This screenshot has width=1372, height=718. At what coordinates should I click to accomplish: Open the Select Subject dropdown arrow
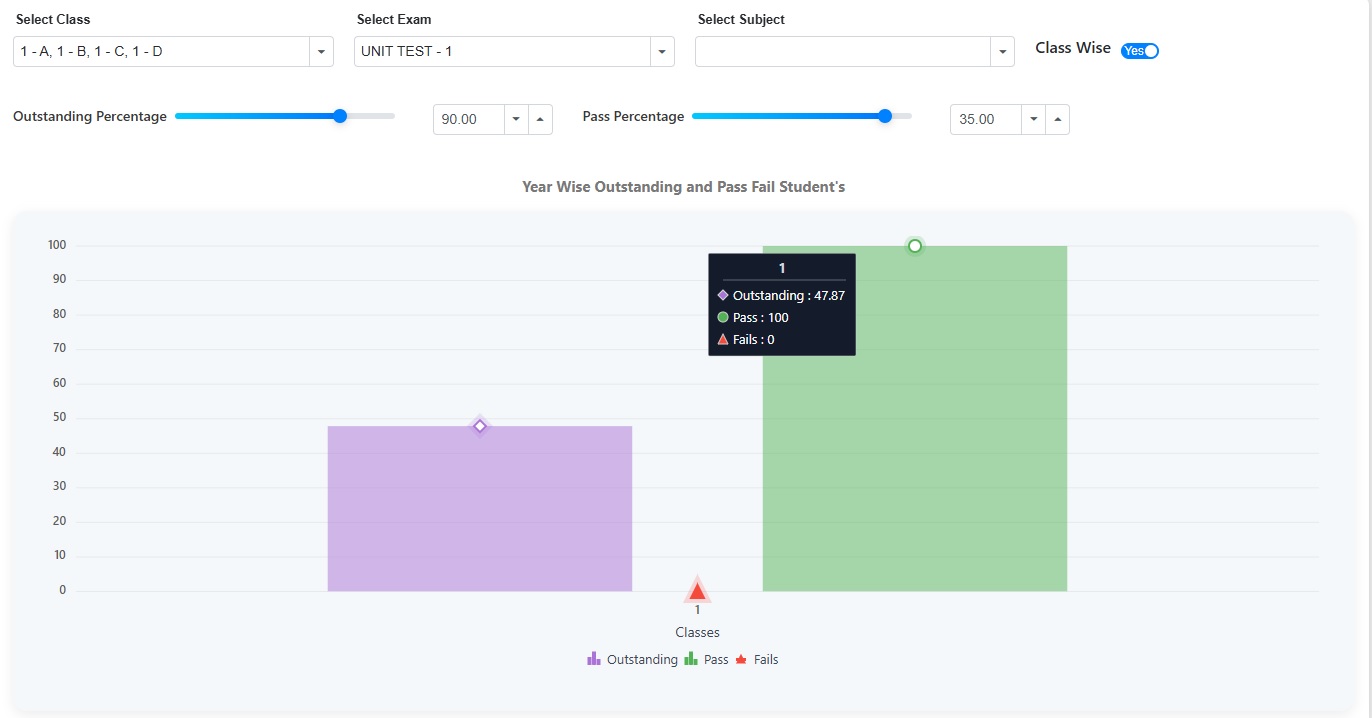pos(1002,52)
